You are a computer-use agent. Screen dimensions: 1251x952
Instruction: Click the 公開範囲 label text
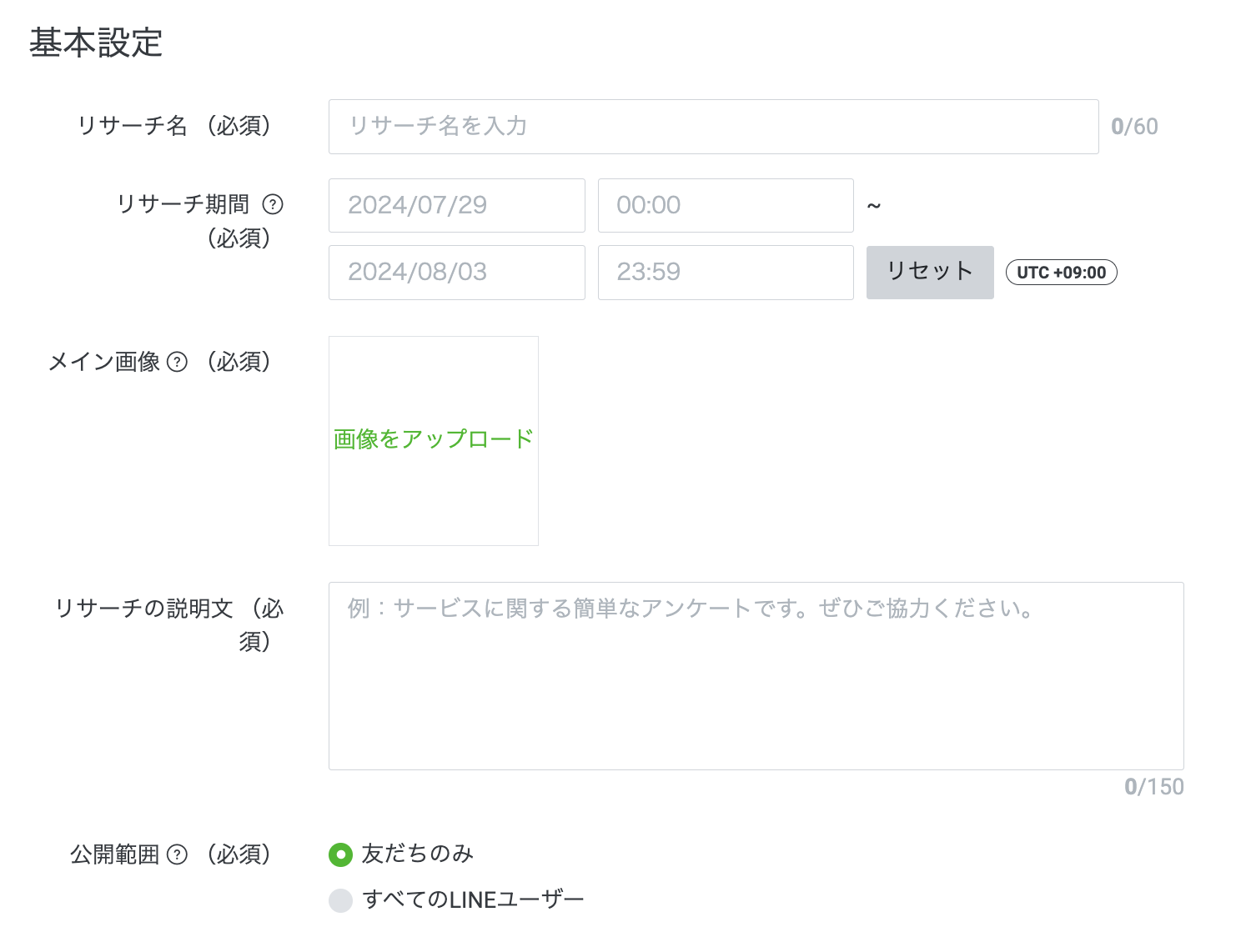click(x=115, y=854)
